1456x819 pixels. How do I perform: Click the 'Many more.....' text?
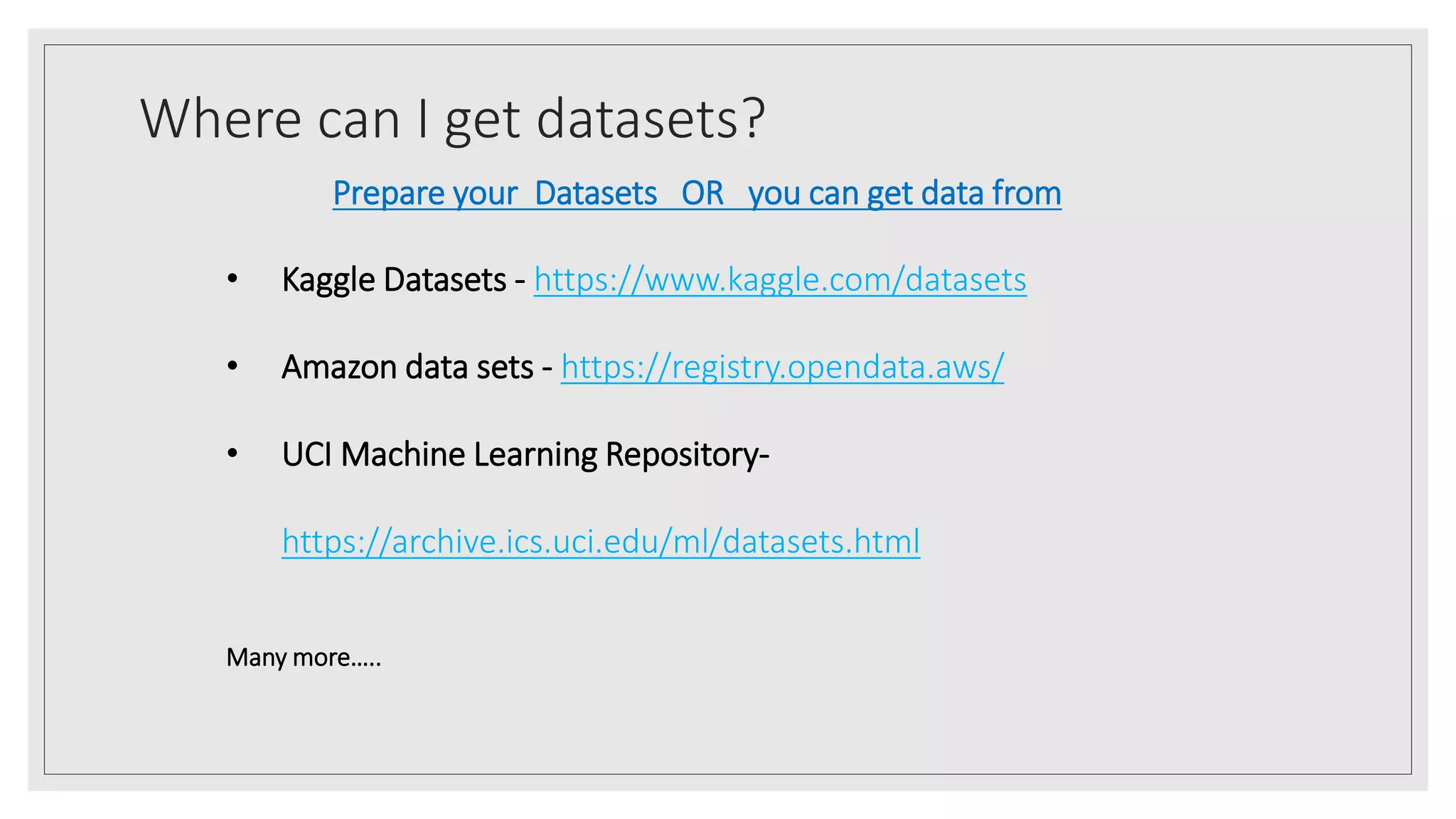point(304,658)
